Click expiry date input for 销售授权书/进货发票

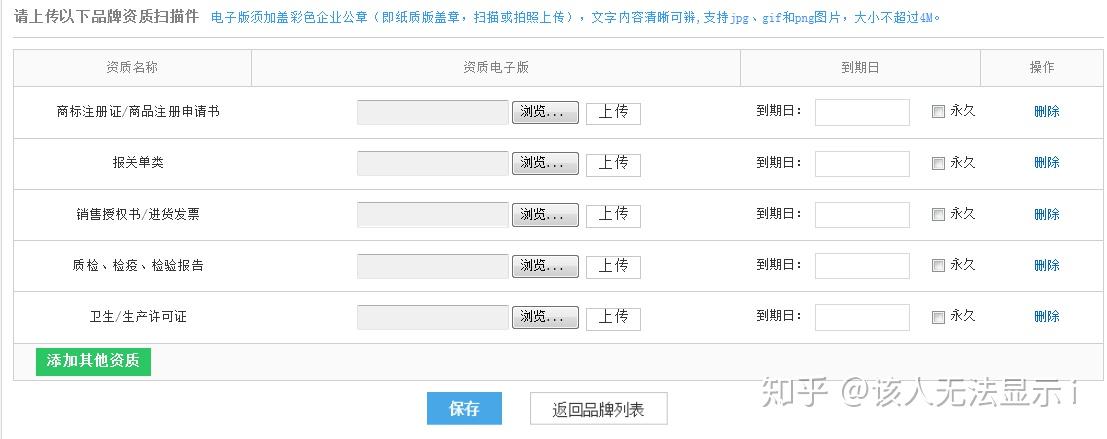pos(862,215)
